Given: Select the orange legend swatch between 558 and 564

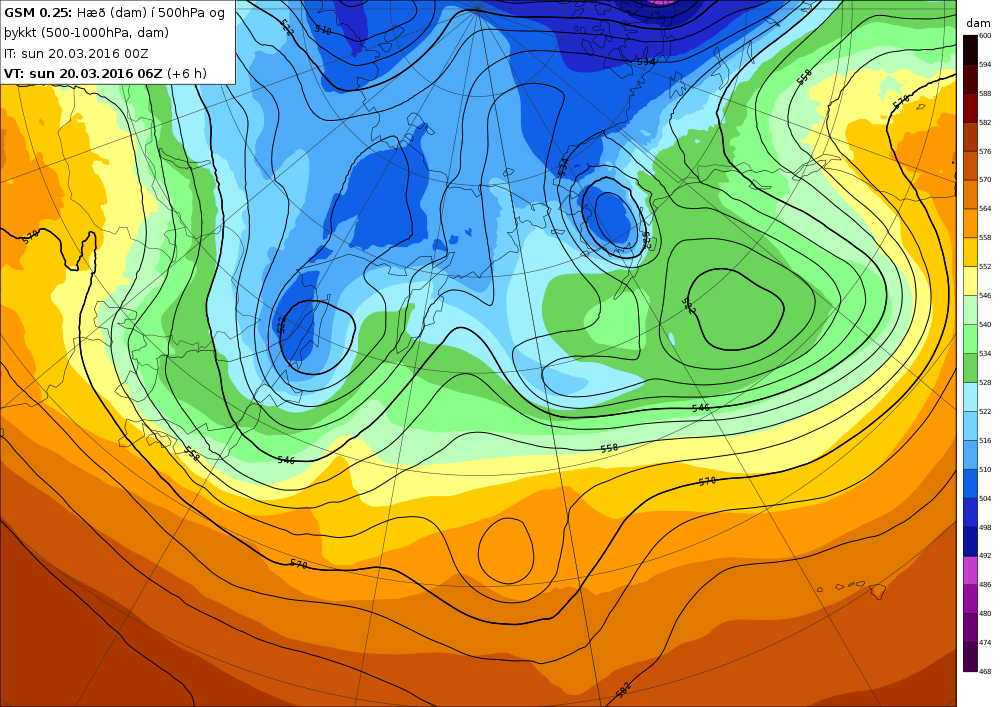Looking at the screenshot, I should 969,223.
